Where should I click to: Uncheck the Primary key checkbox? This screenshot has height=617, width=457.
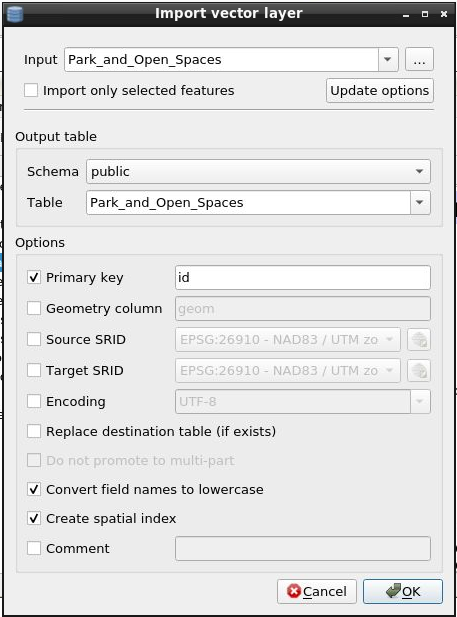(x=34, y=277)
